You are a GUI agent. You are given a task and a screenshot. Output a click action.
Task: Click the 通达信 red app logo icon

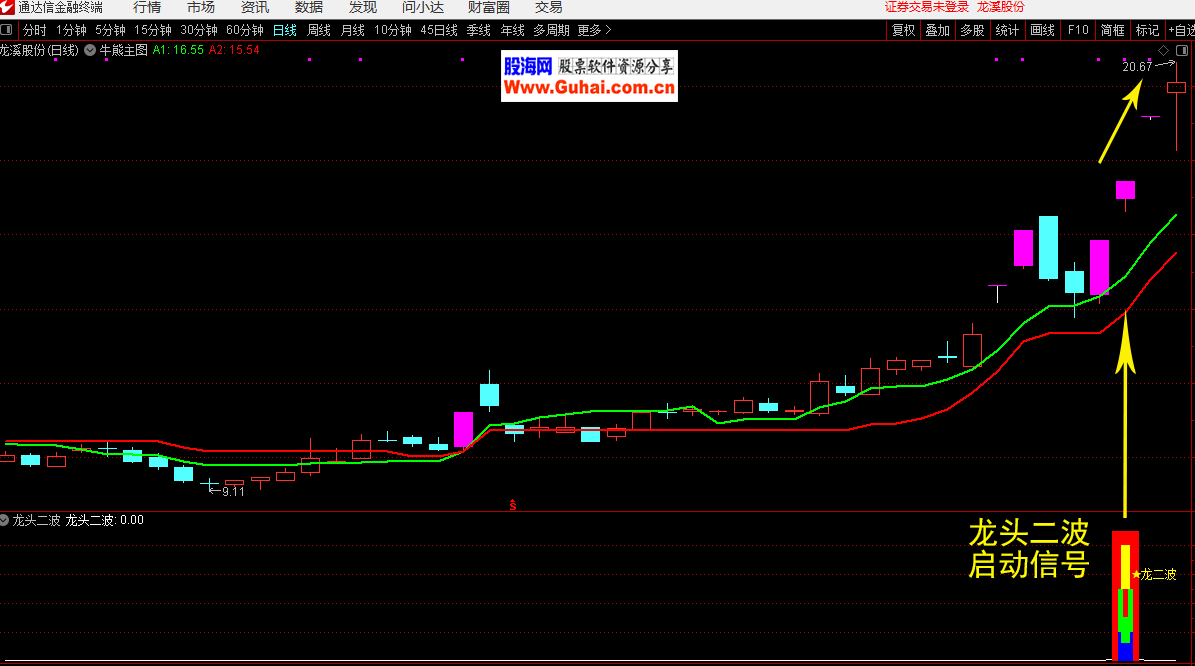point(8,7)
